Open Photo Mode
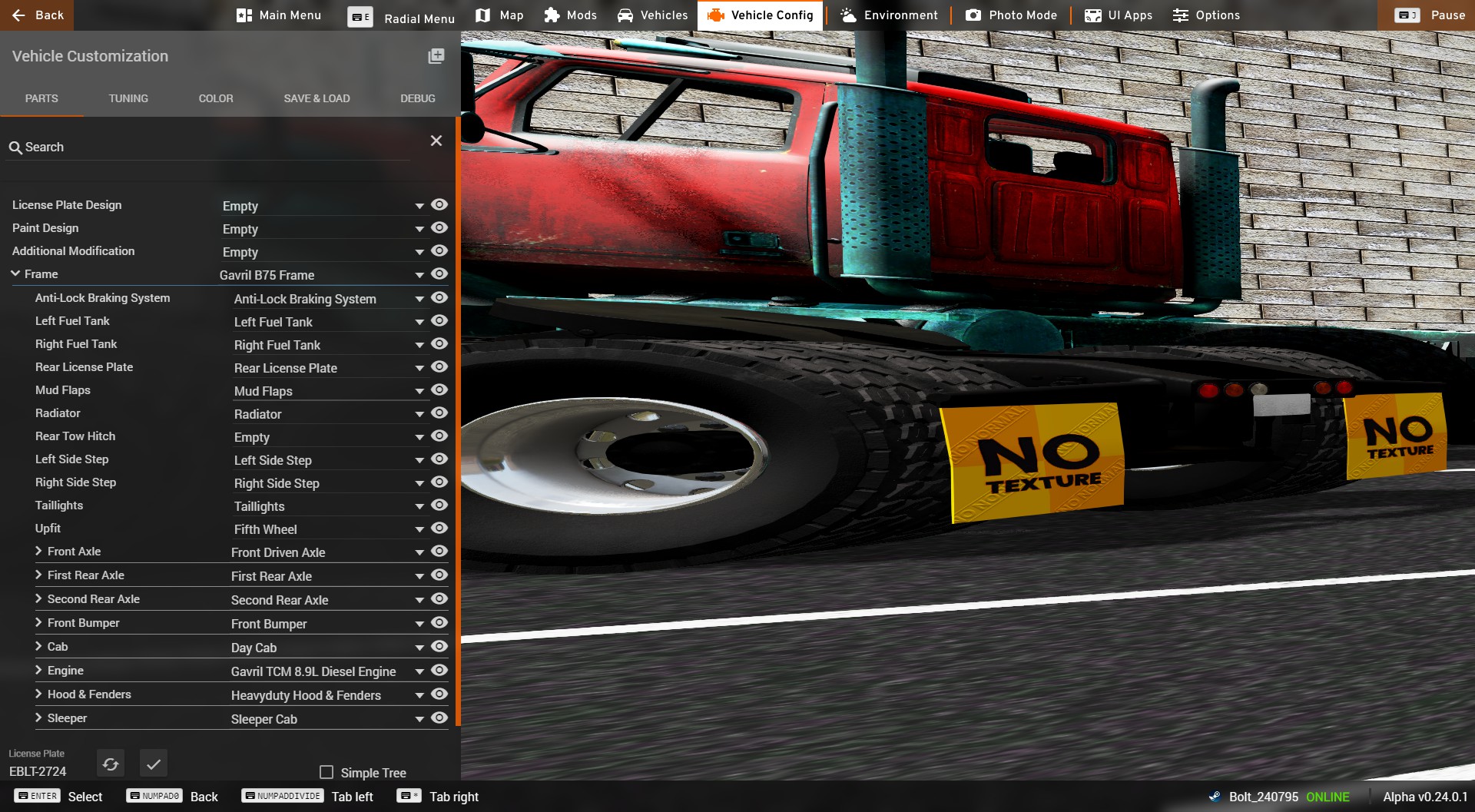 [1011, 15]
